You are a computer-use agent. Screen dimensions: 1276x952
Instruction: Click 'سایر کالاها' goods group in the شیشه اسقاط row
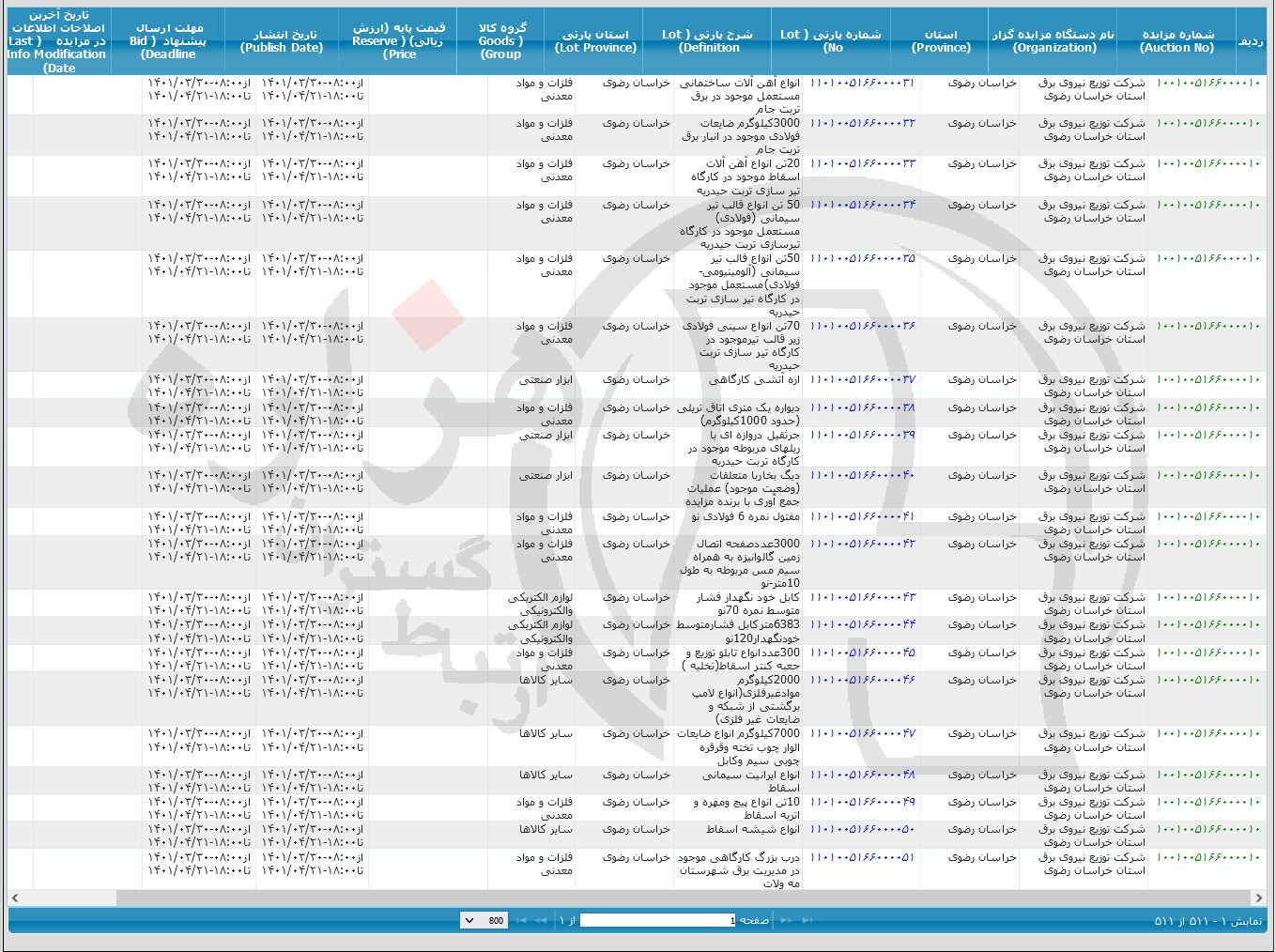click(546, 830)
